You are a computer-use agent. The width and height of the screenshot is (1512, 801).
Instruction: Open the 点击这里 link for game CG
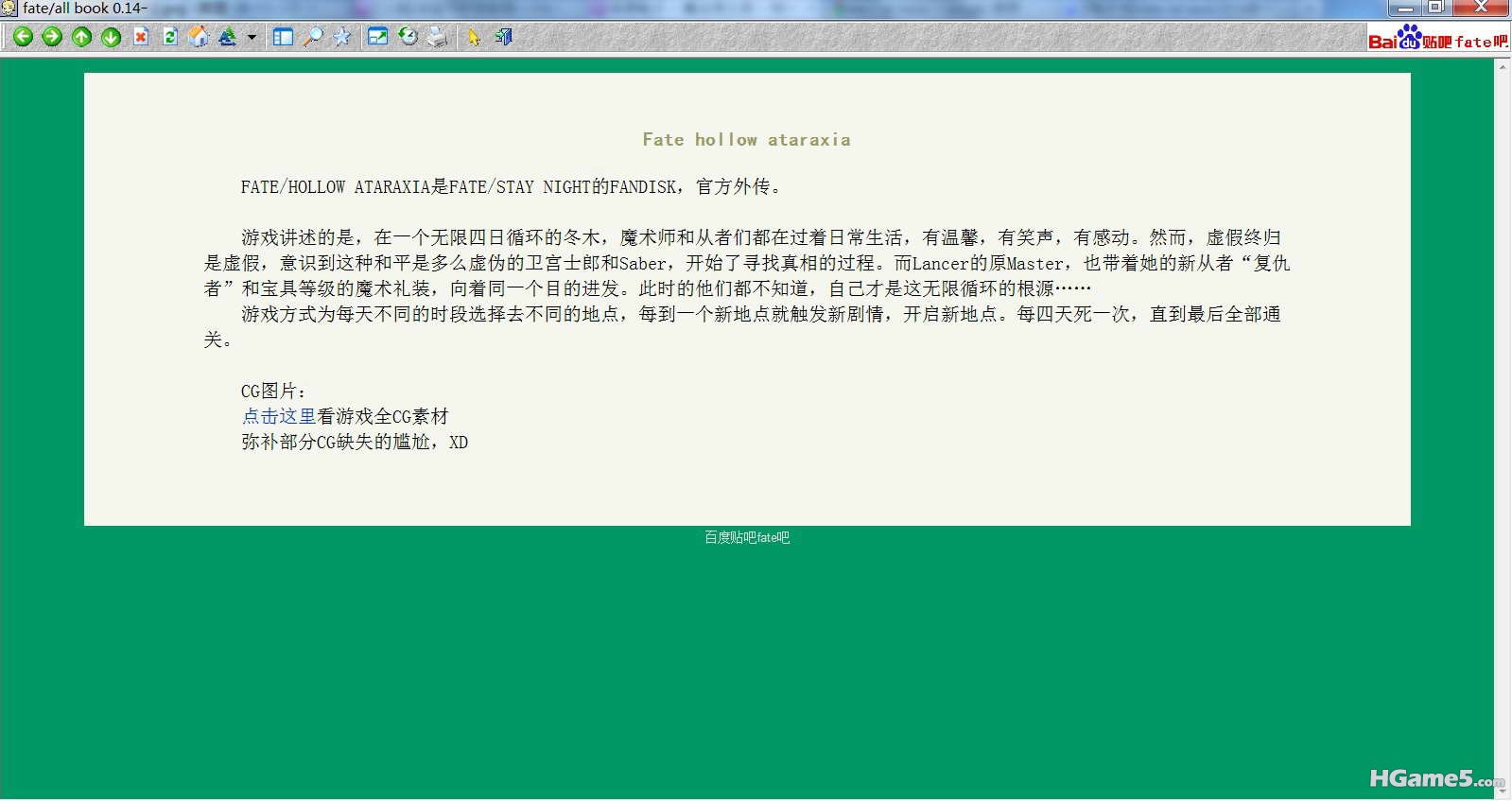[279, 416]
